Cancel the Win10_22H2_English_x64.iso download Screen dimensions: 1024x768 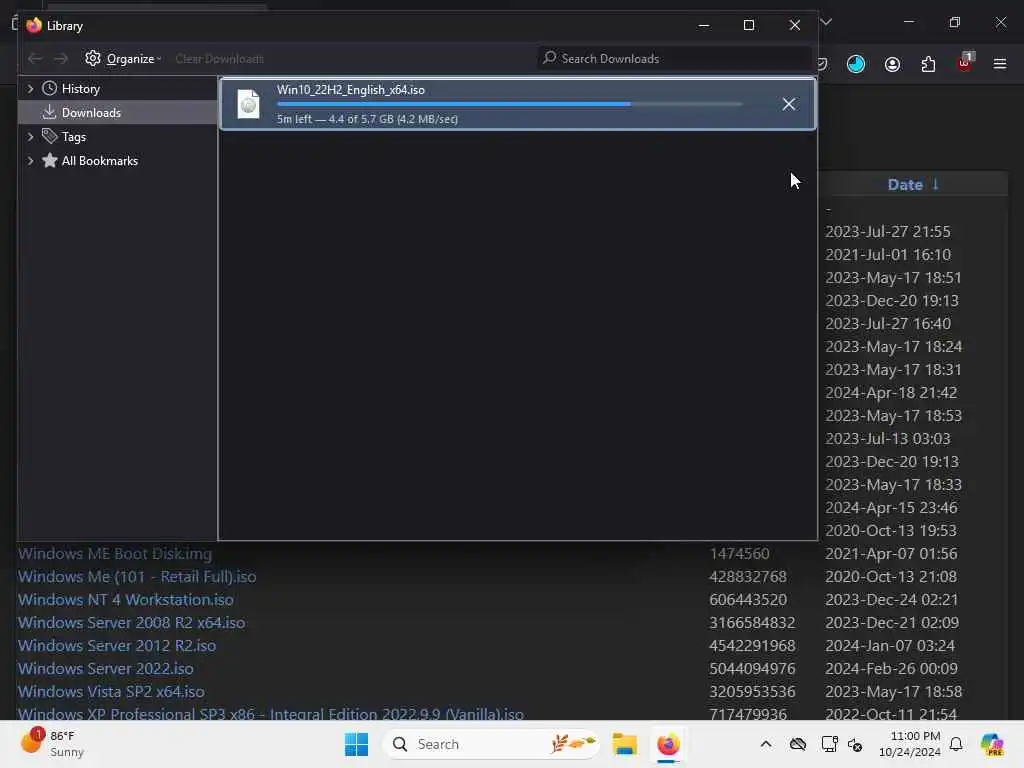(x=789, y=104)
